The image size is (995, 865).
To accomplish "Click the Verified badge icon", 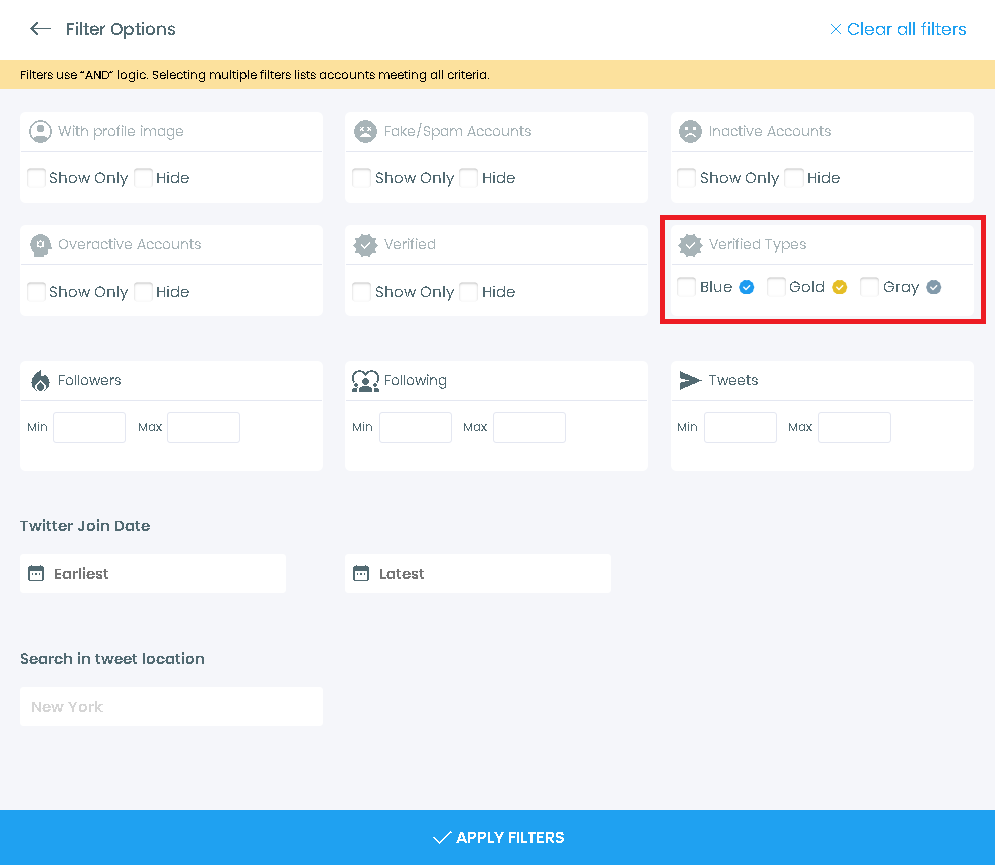I will coord(366,245).
